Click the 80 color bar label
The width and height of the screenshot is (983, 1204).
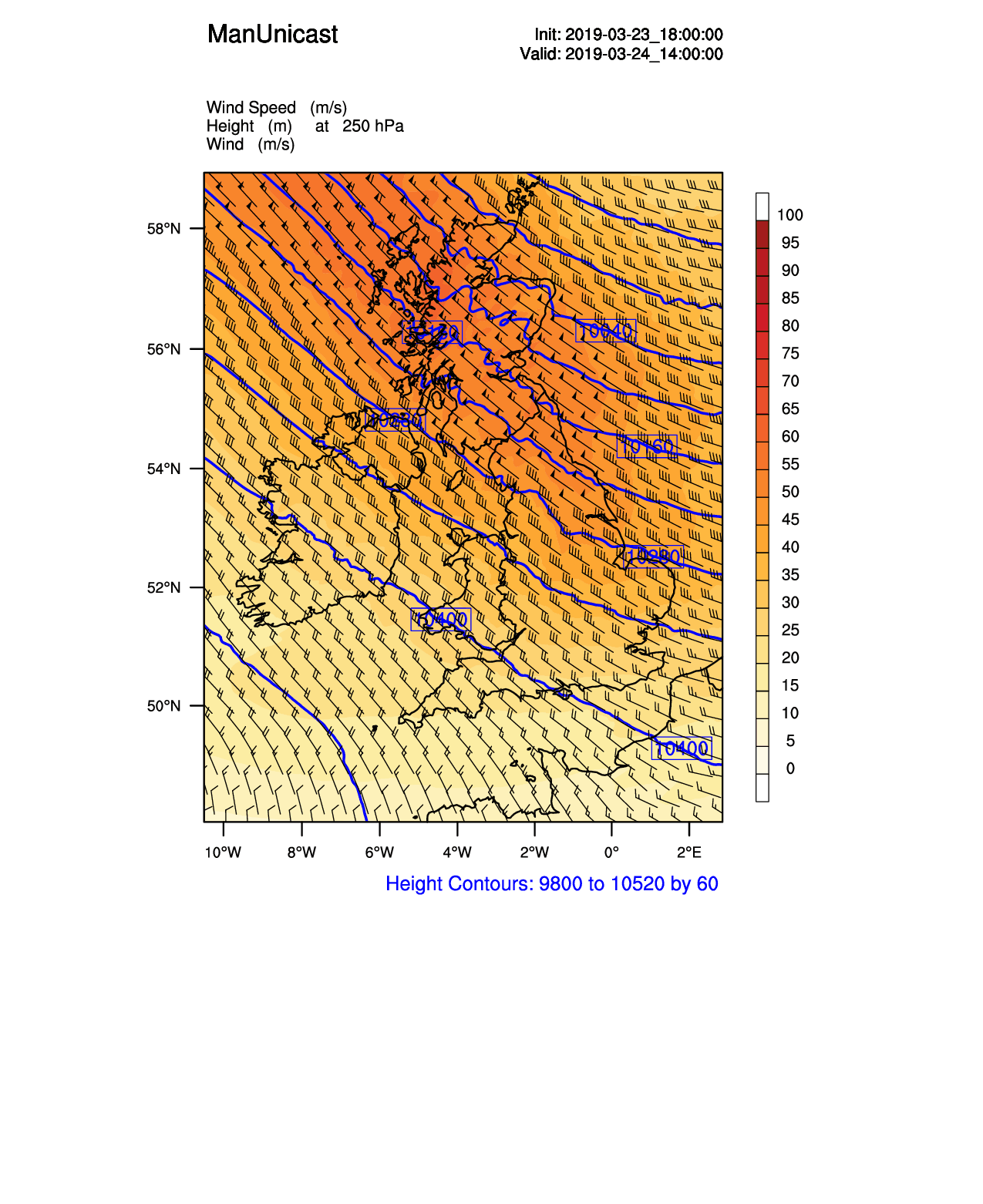pos(790,326)
